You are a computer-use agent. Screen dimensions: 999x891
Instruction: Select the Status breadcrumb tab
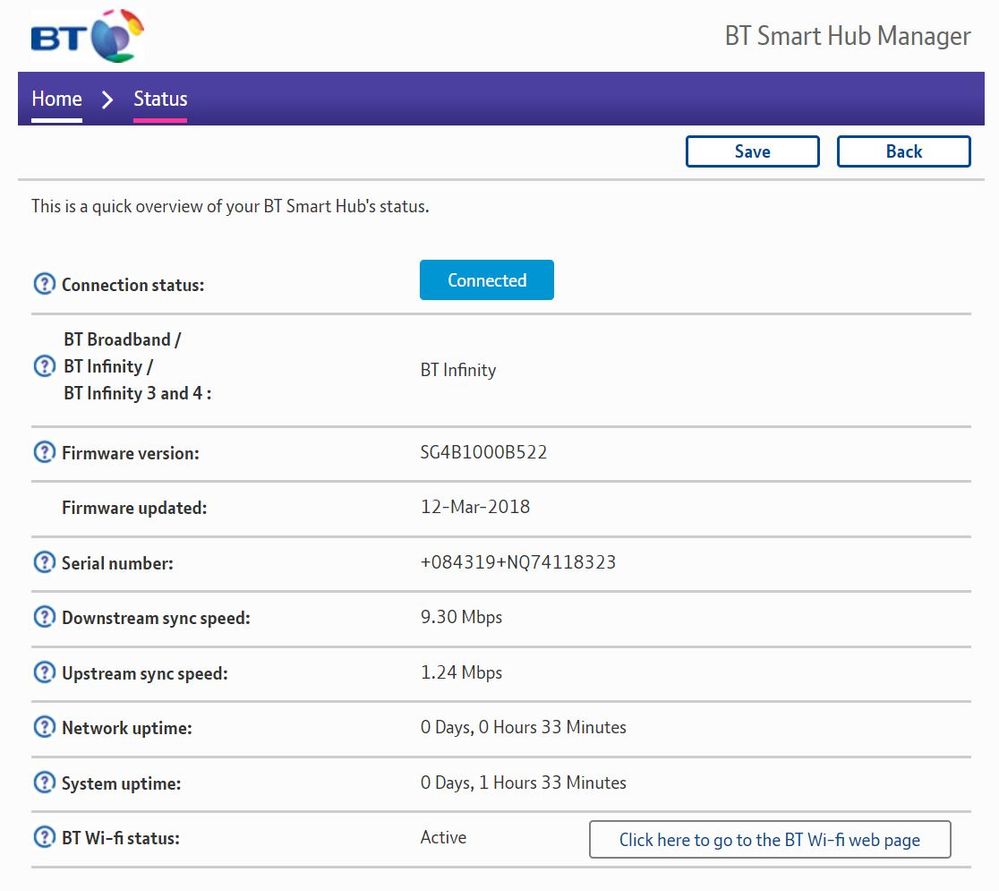click(x=160, y=99)
